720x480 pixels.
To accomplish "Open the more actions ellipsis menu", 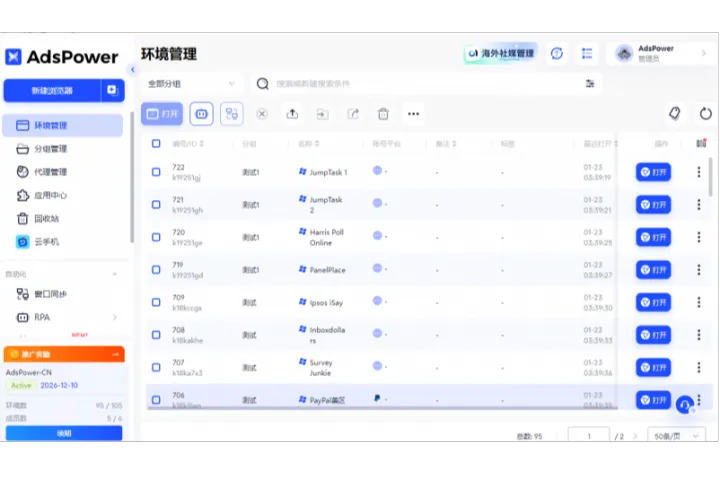I will pos(413,113).
